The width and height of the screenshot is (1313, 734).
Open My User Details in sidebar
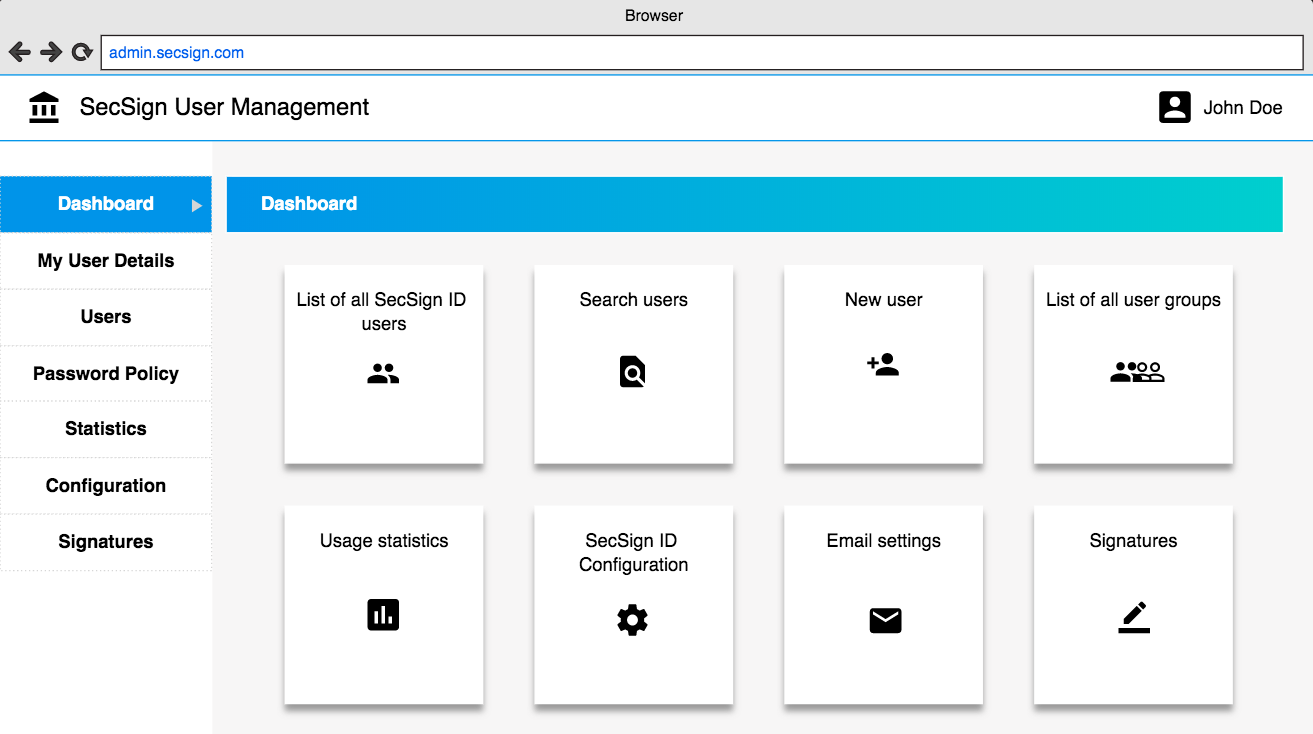[106, 261]
